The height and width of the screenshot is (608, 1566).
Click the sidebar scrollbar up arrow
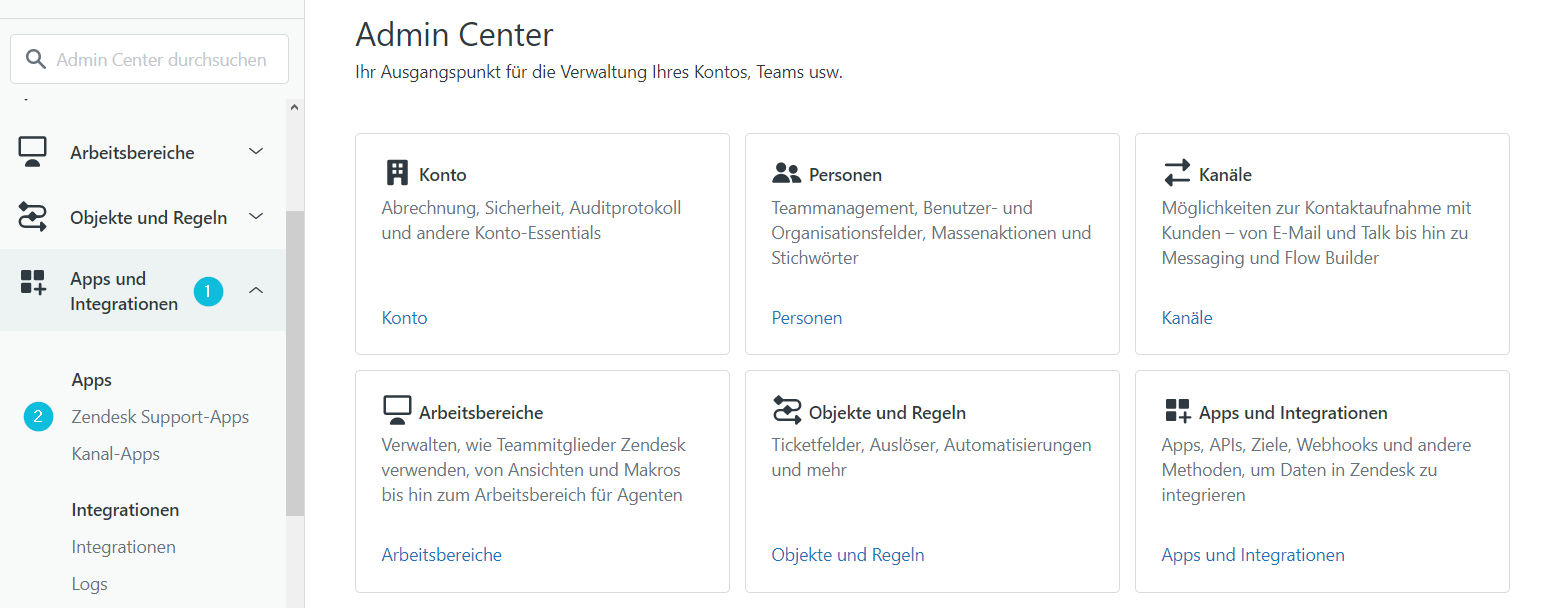pyautogui.click(x=294, y=107)
